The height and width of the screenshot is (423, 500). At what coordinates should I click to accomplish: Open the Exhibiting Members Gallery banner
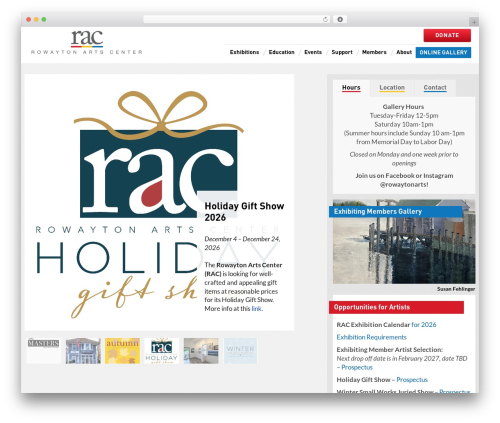click(395, 212)
